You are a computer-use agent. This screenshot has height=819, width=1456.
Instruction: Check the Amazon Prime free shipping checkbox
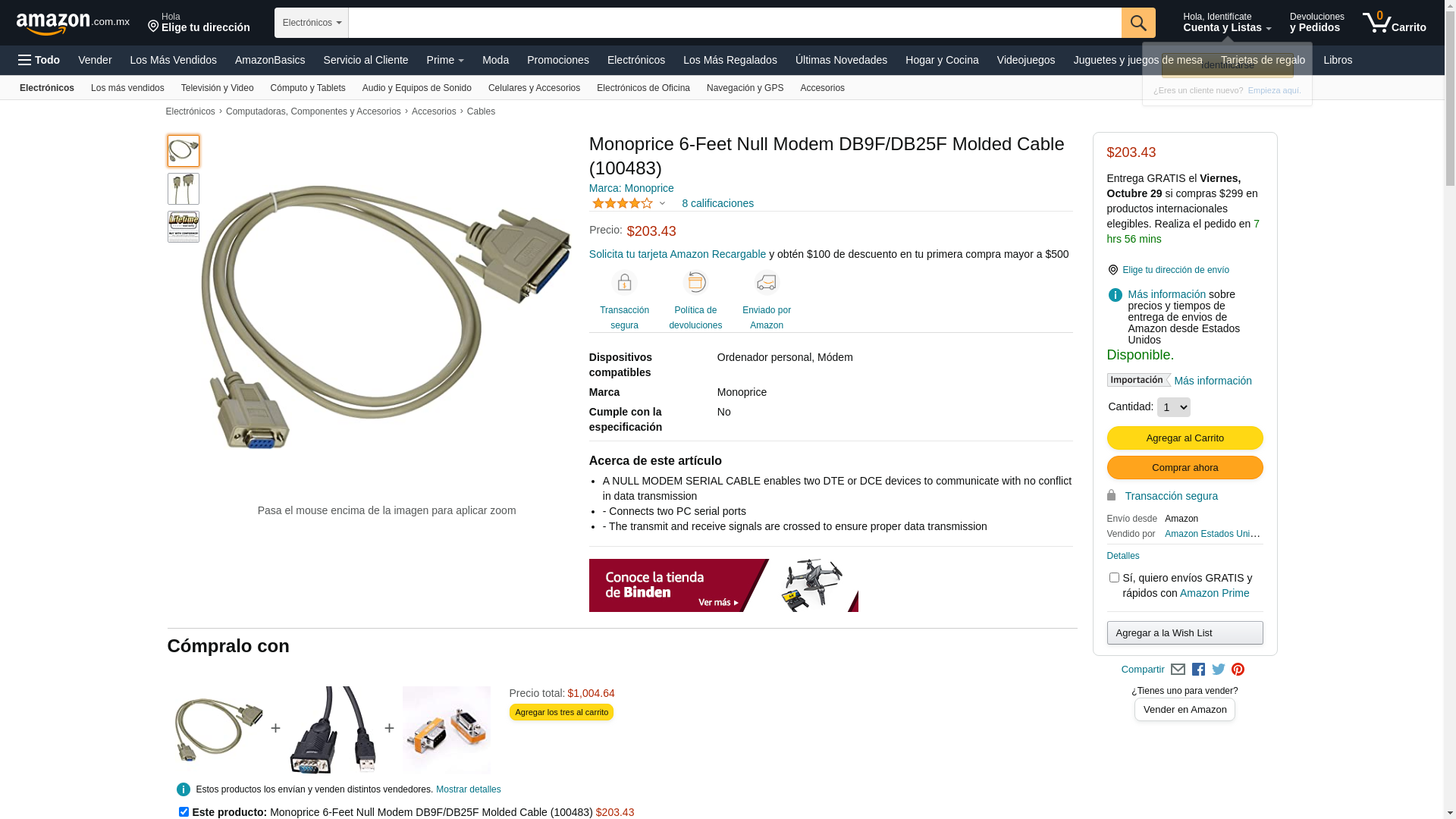pyautogui.click(x=1114, y=578)
